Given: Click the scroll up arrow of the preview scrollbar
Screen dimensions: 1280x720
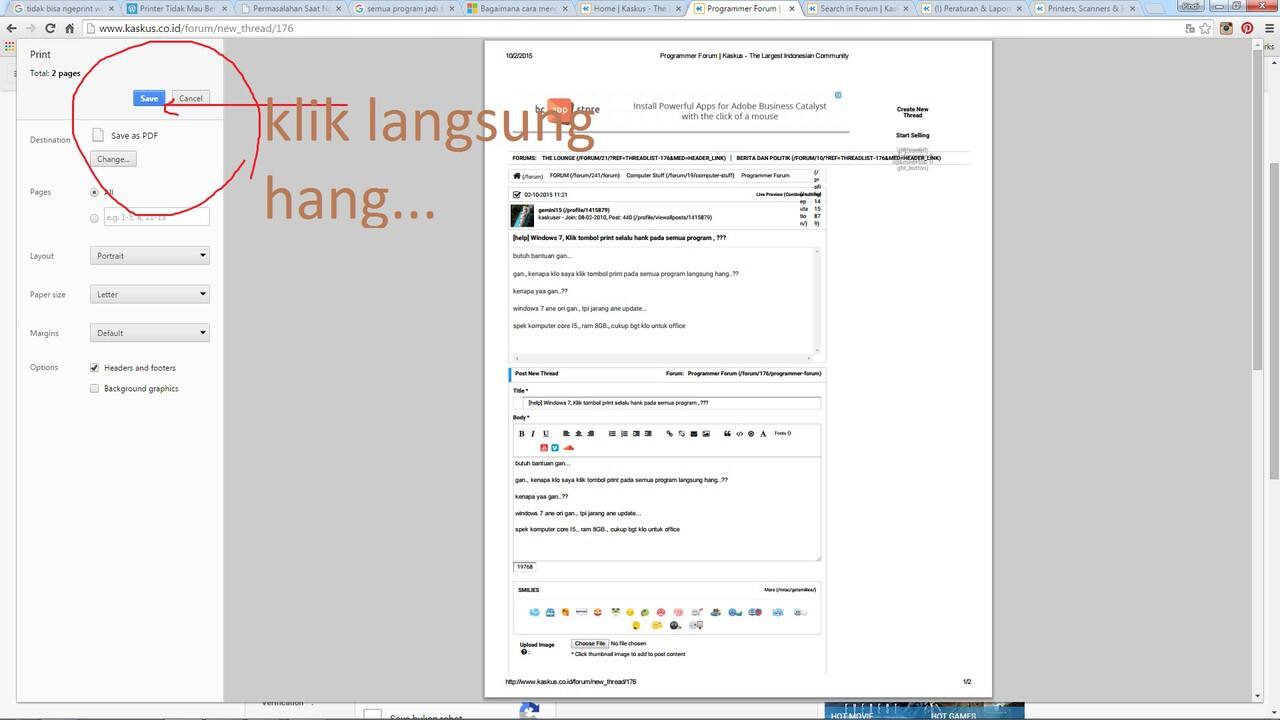Looking at the screenshot, I should point(1258,47).
